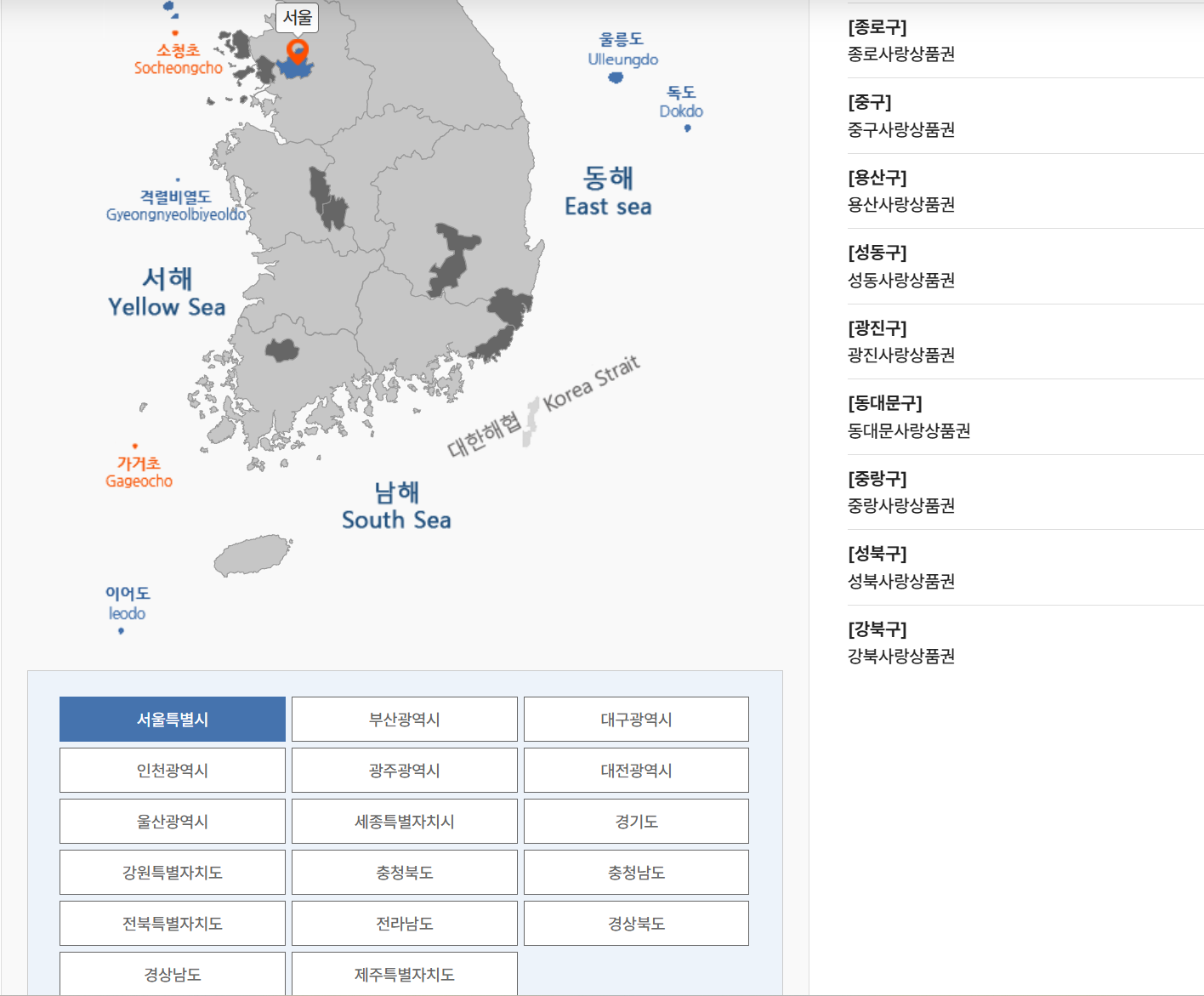Activate the 경기도 region button

coord(635,821)
